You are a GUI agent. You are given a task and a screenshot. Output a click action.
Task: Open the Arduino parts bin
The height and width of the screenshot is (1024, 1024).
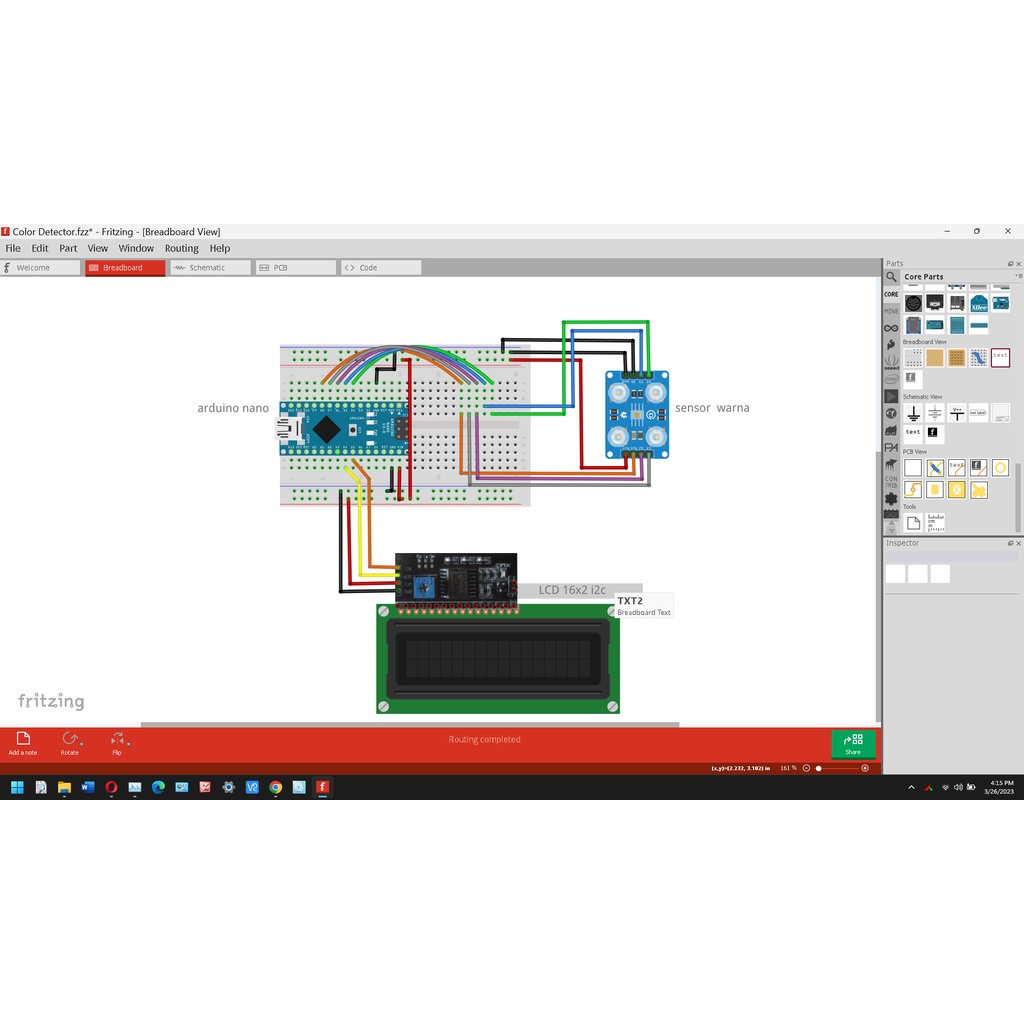tap(891, 328)
